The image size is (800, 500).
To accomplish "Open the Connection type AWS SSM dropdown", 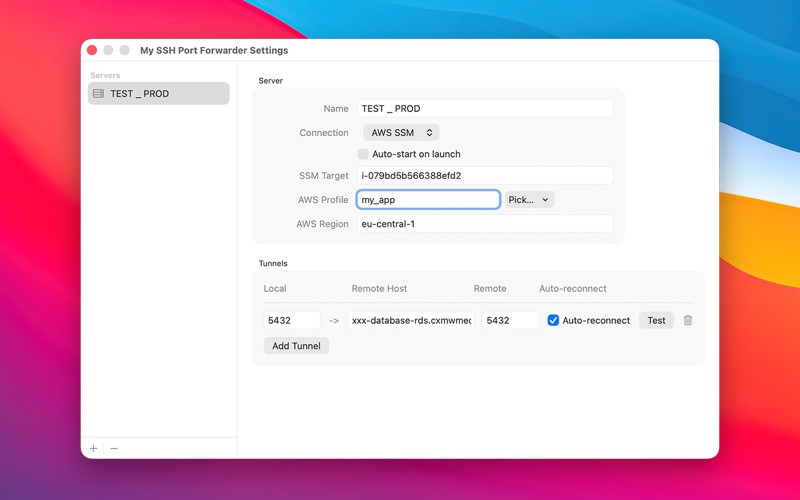I will pyautogui.click(x=401, y=133).
